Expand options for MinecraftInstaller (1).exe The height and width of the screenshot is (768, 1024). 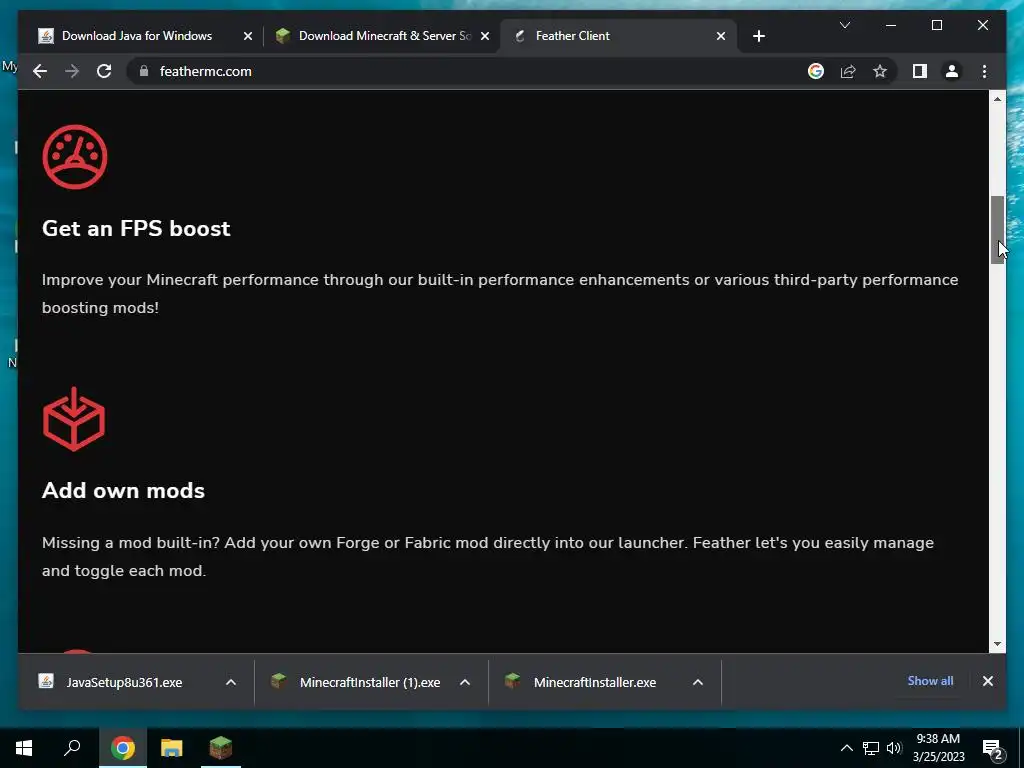[464, 682]
